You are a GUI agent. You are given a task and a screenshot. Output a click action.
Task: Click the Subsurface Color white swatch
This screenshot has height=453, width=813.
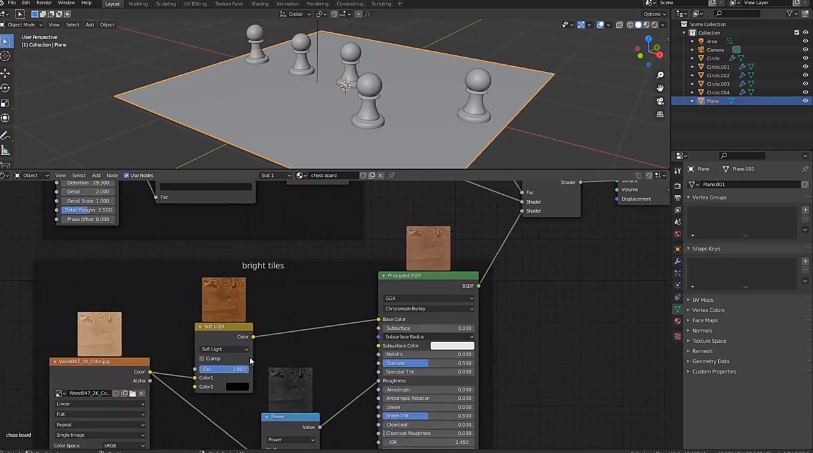click(x=452, y=346)
